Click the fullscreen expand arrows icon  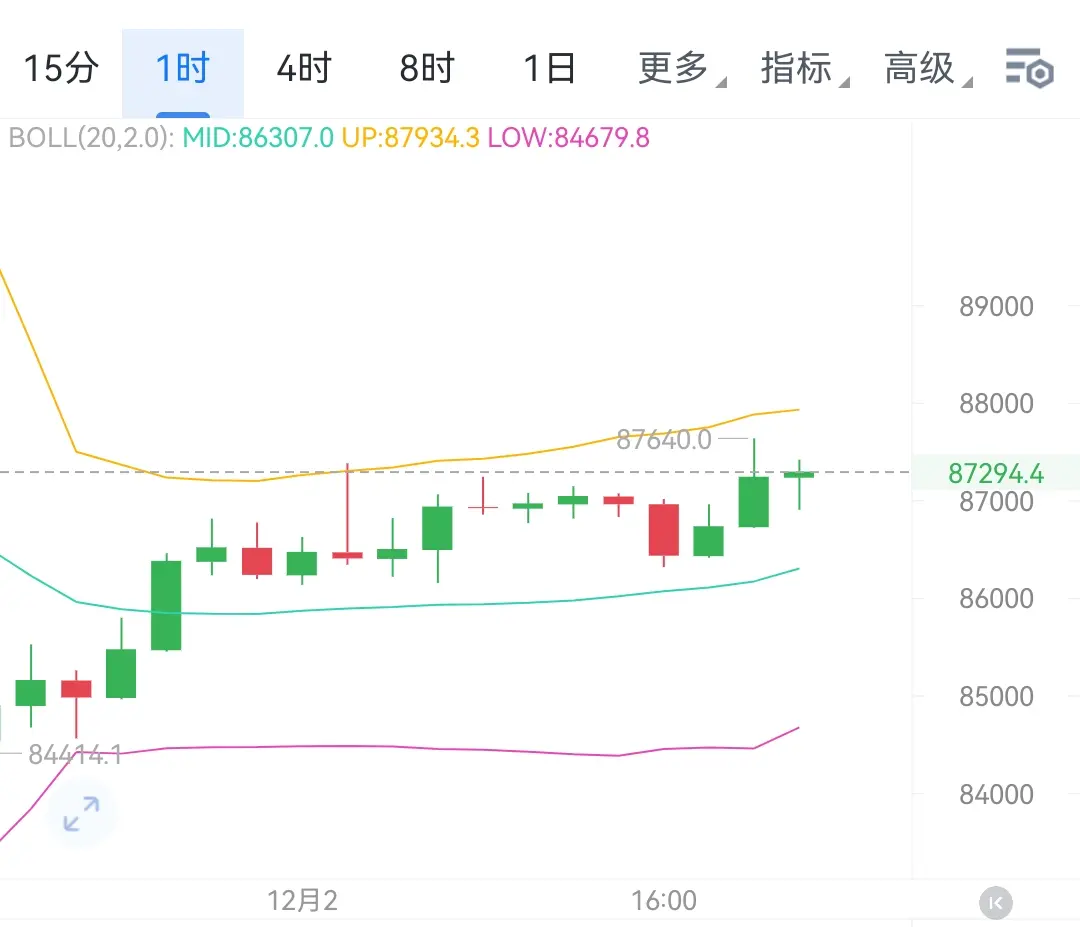click(x=81, y=813)
